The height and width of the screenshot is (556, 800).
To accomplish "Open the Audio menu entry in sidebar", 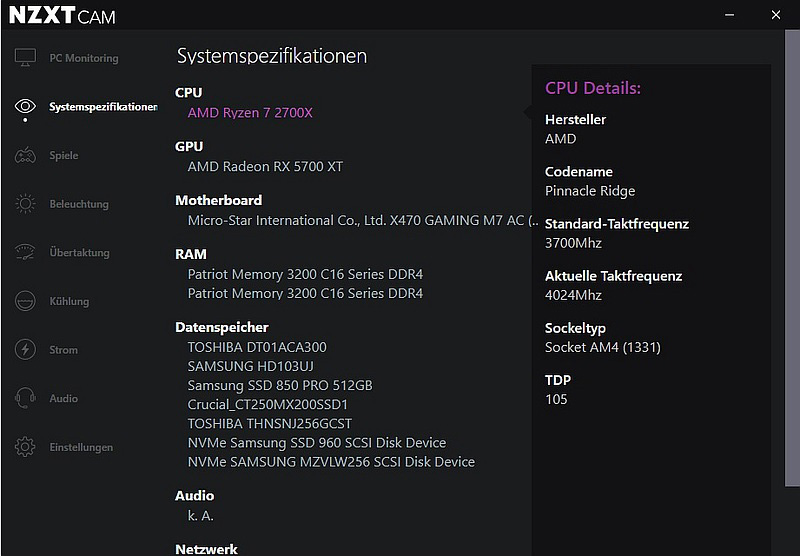I will pos(64,398).
